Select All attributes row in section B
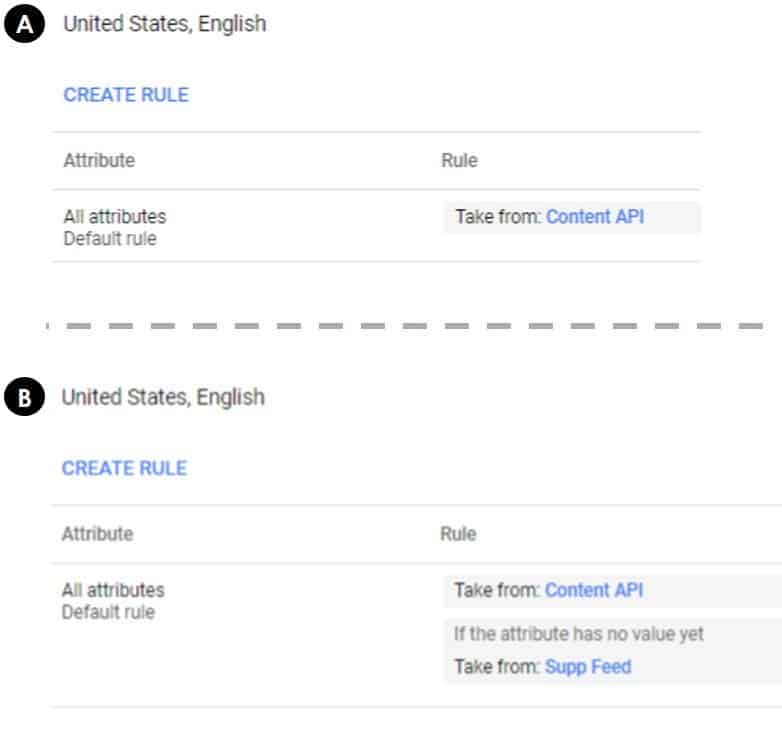The height and width of the screenshot is (729, 782). 416,635
